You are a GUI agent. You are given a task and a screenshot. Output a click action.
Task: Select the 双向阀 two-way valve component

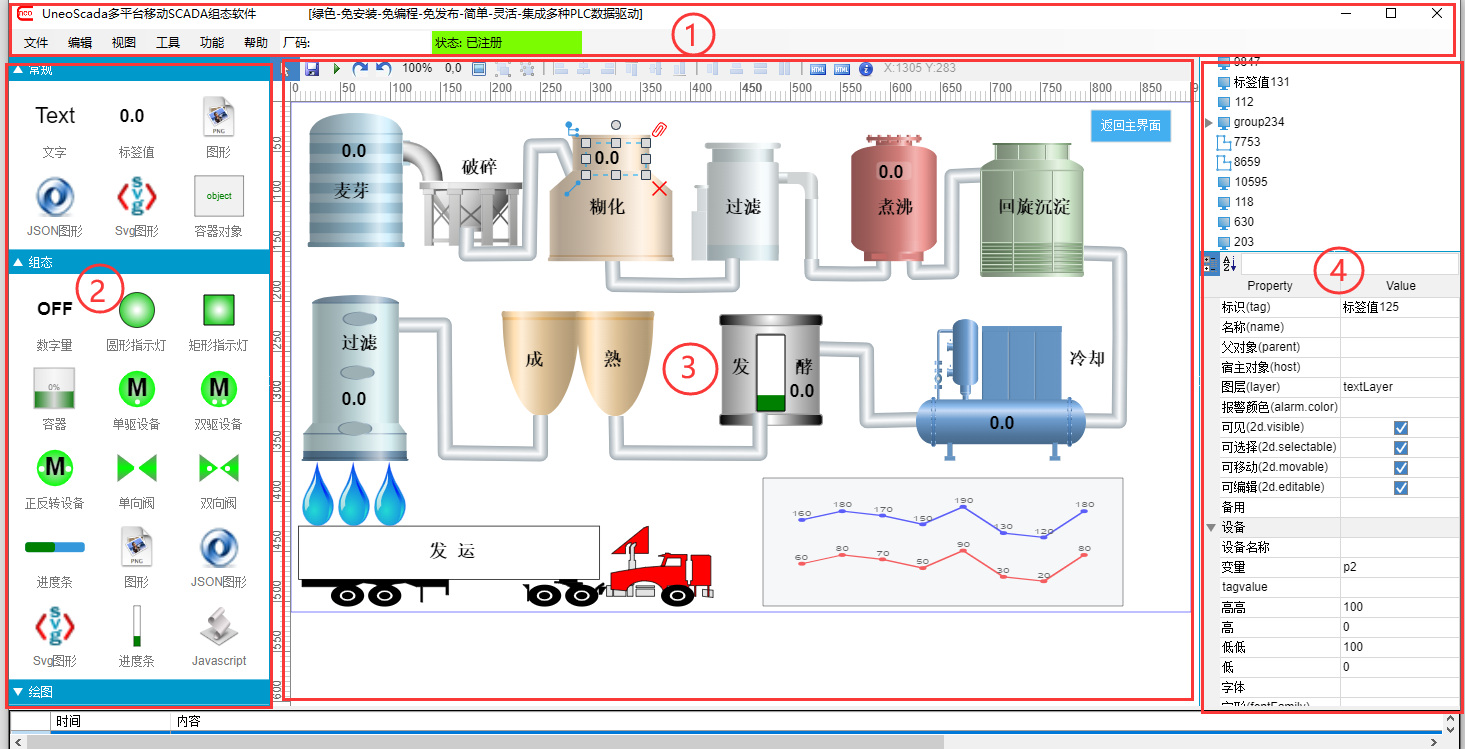coord(218,468)
